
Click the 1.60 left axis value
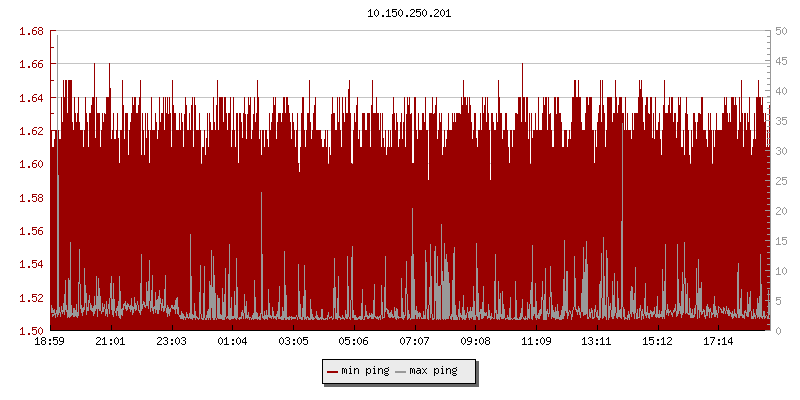(31, 164)
